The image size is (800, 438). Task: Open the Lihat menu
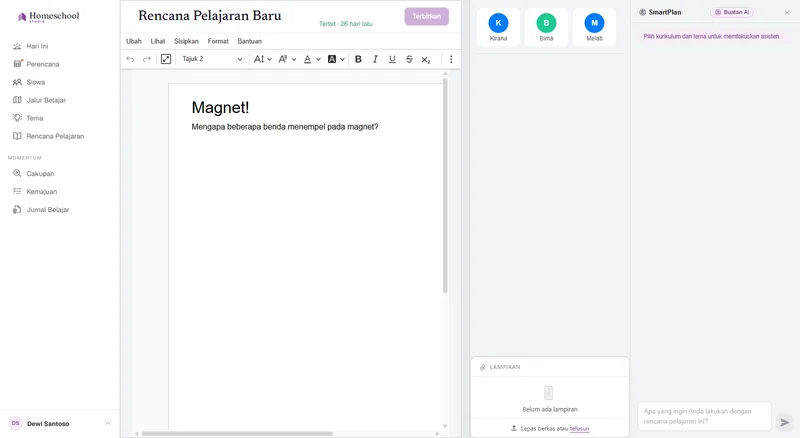coord(158,41)
